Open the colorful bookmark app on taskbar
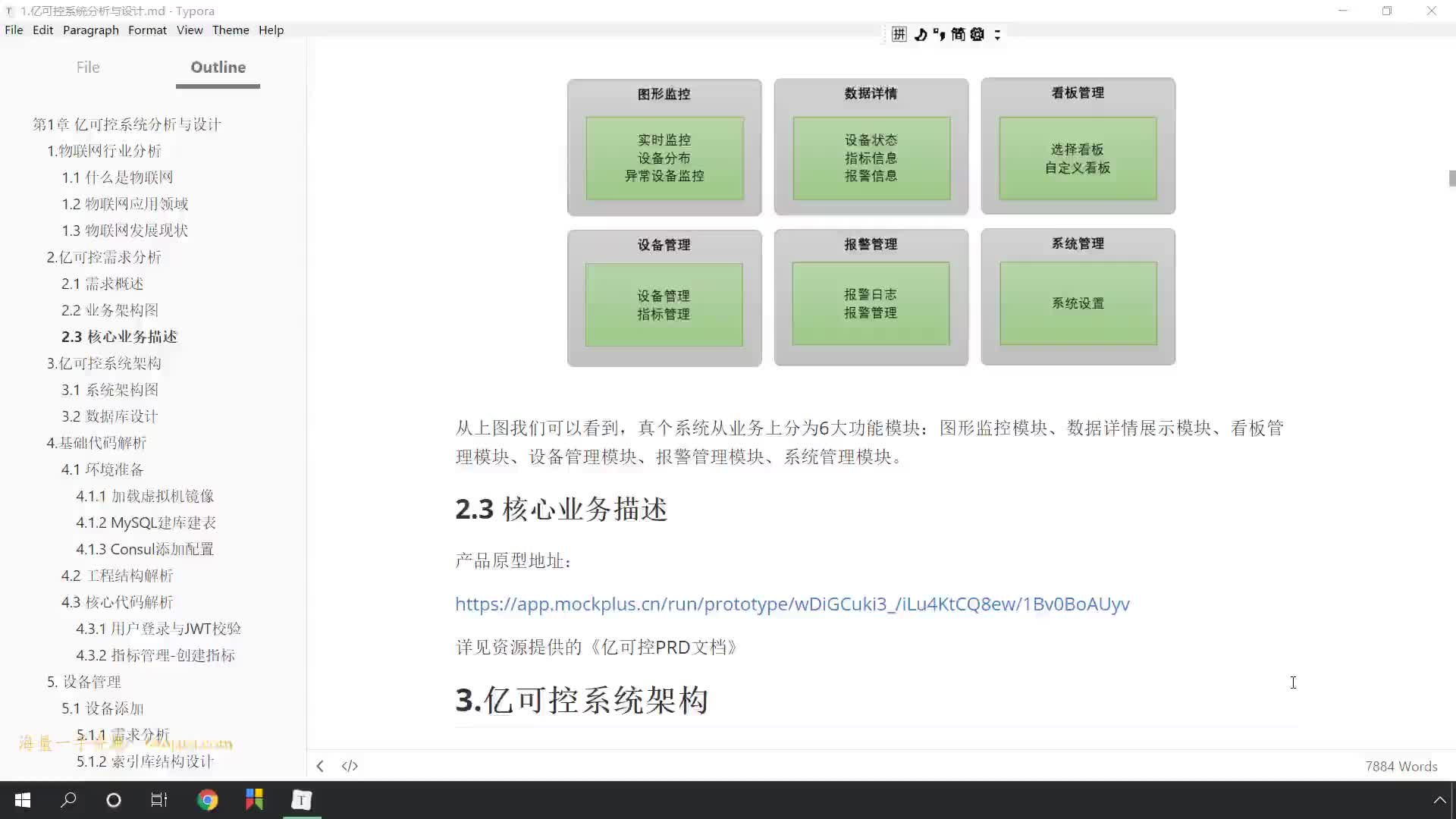 [x=254, y=800]
